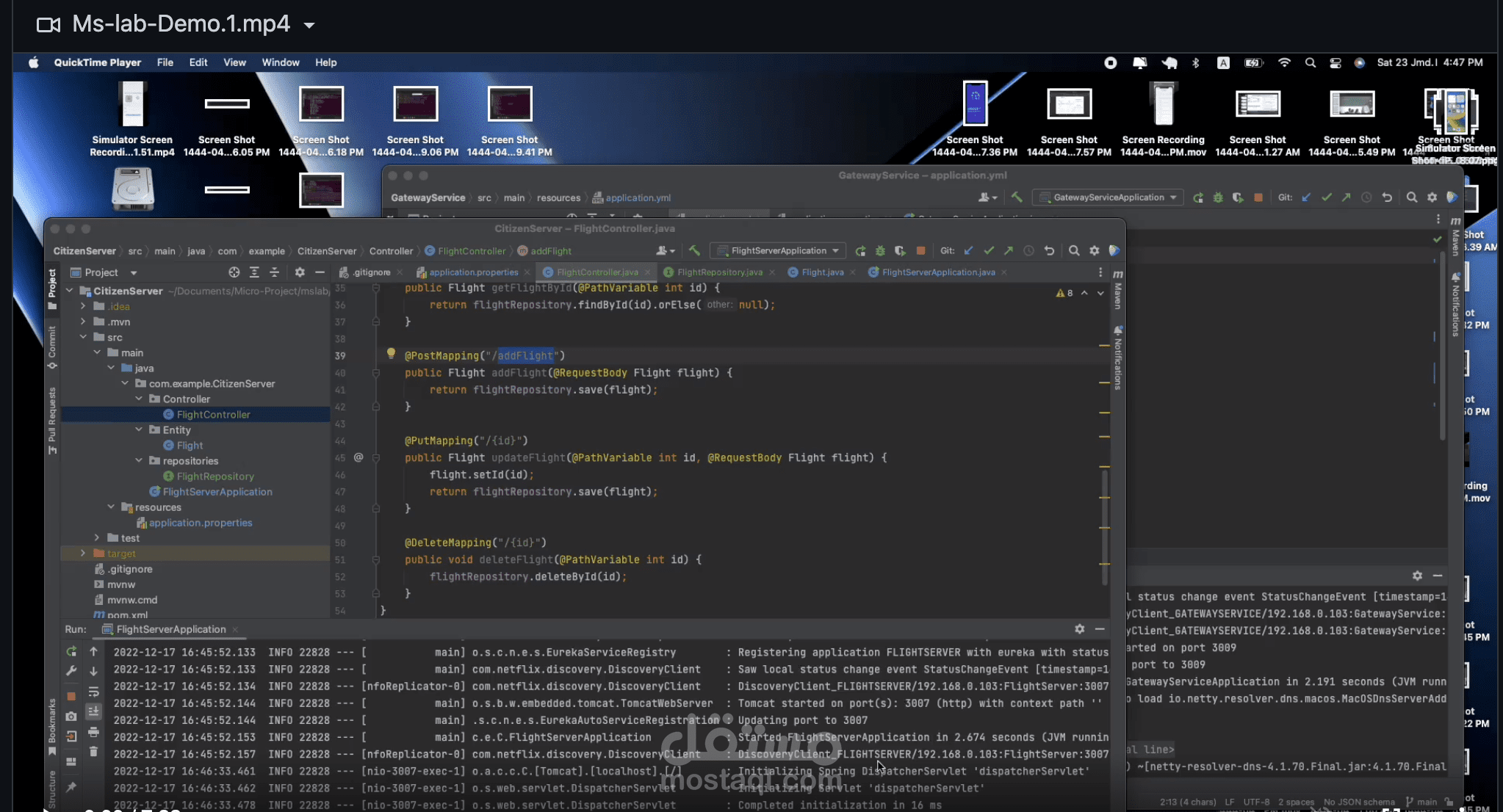Toggle the Commit tool window stripe button
The width and height of the screenshot is (1503, 812).
tap(52, 347)
